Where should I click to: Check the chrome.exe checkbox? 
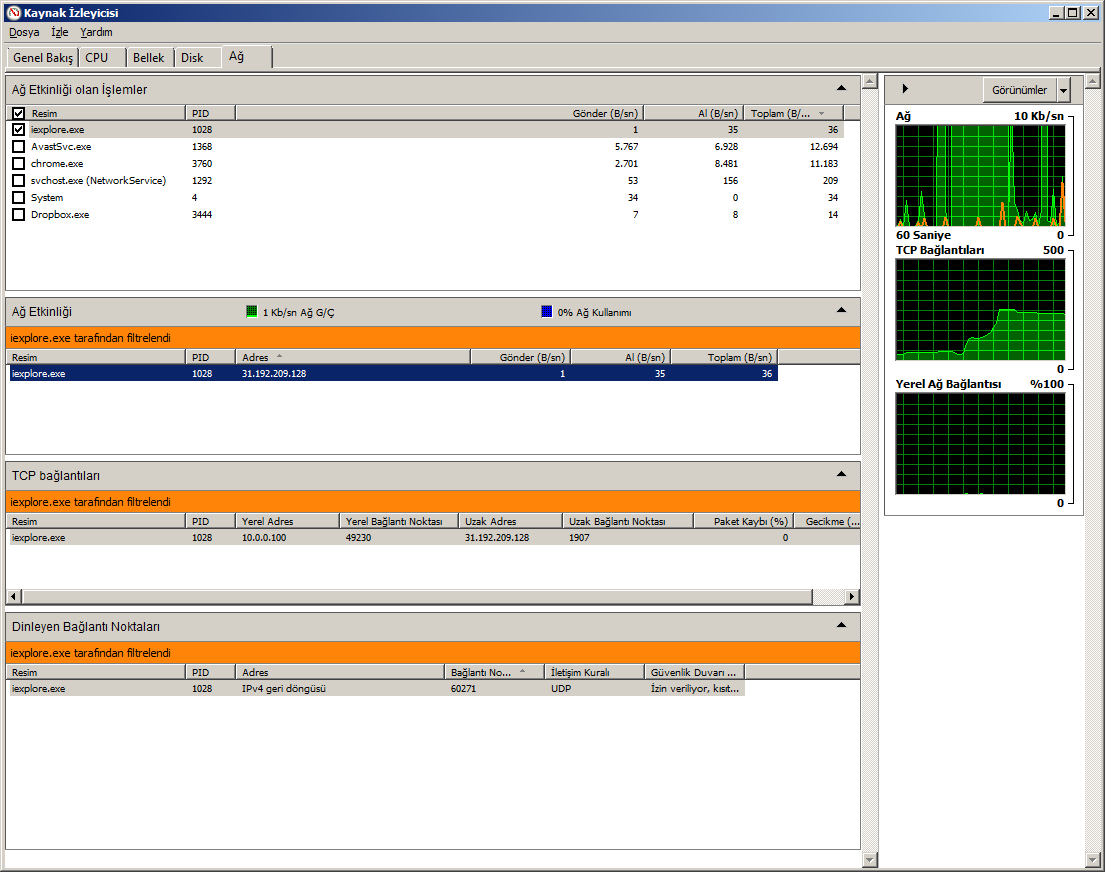(19, 164)
